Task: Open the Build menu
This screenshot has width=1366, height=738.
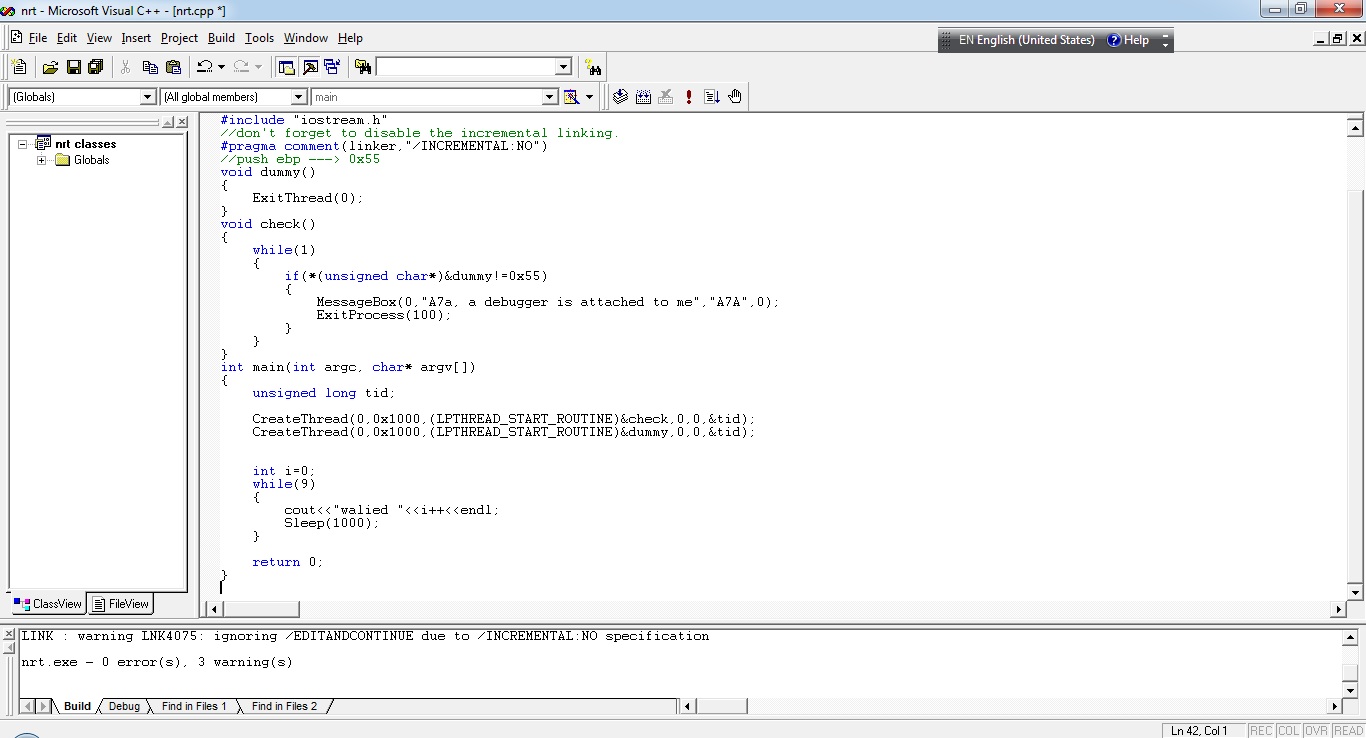Action: tap(221, 38)
